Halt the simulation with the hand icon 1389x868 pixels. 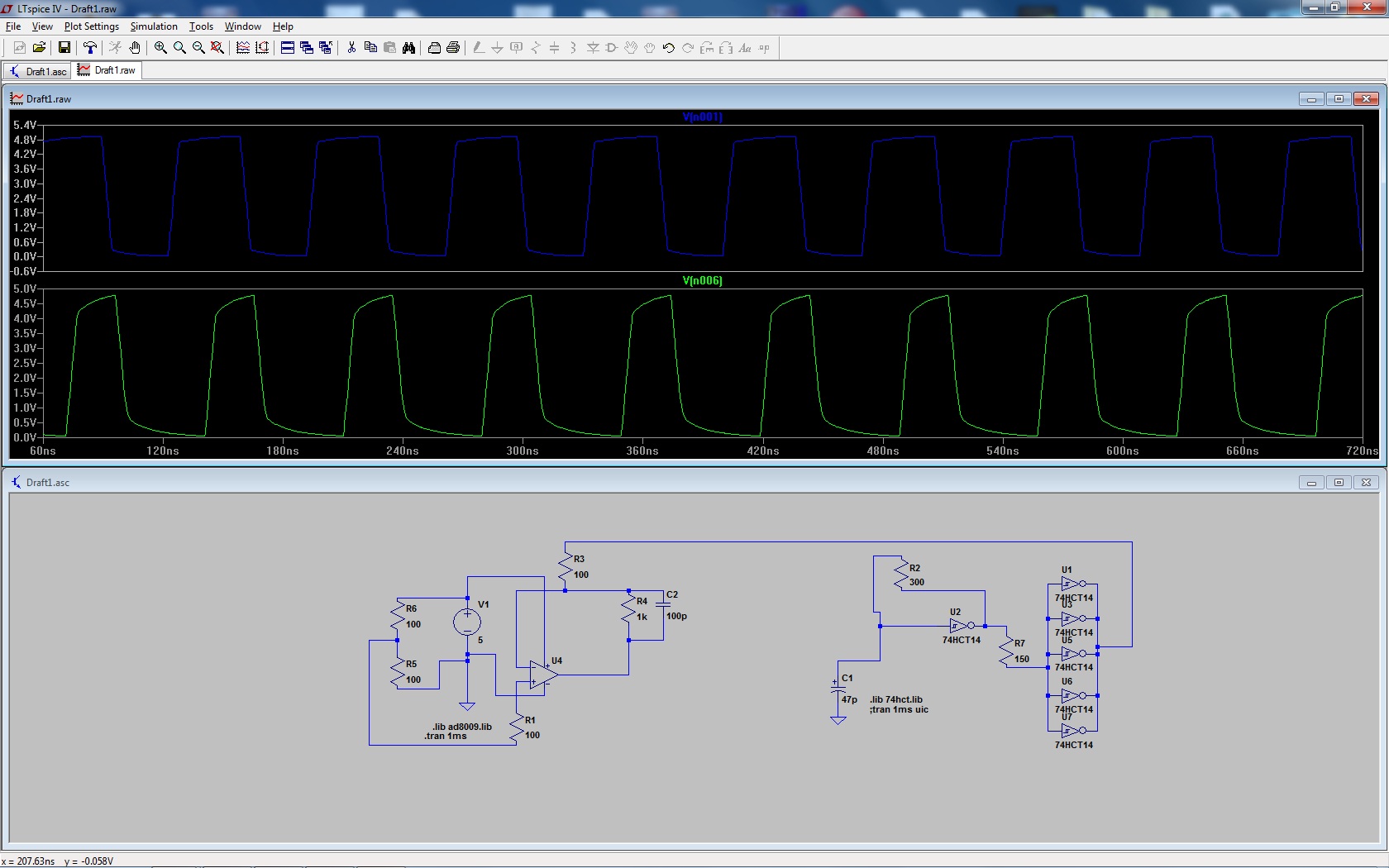pyautogui.click(x=135, y=48)
